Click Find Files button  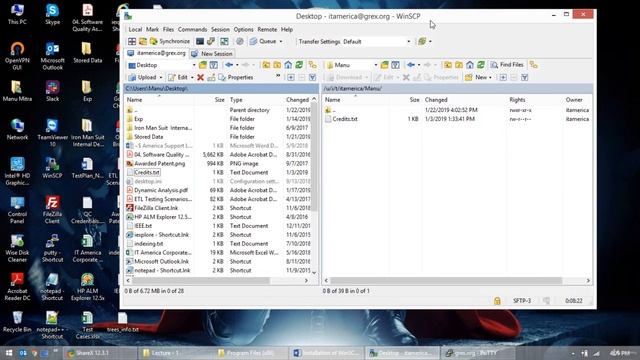click(507, 65)
